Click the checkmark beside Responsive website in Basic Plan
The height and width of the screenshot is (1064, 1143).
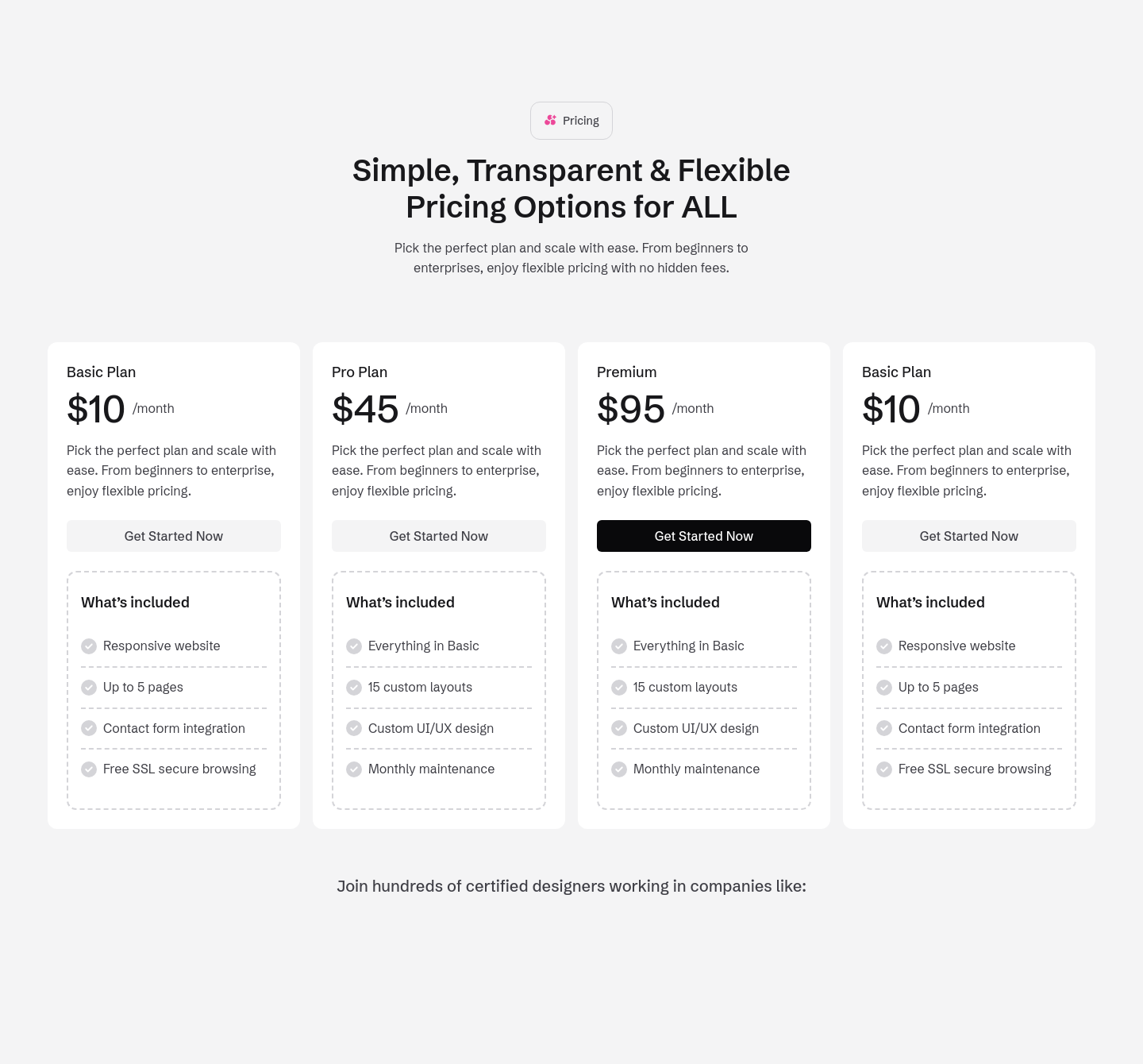[89, 646]
